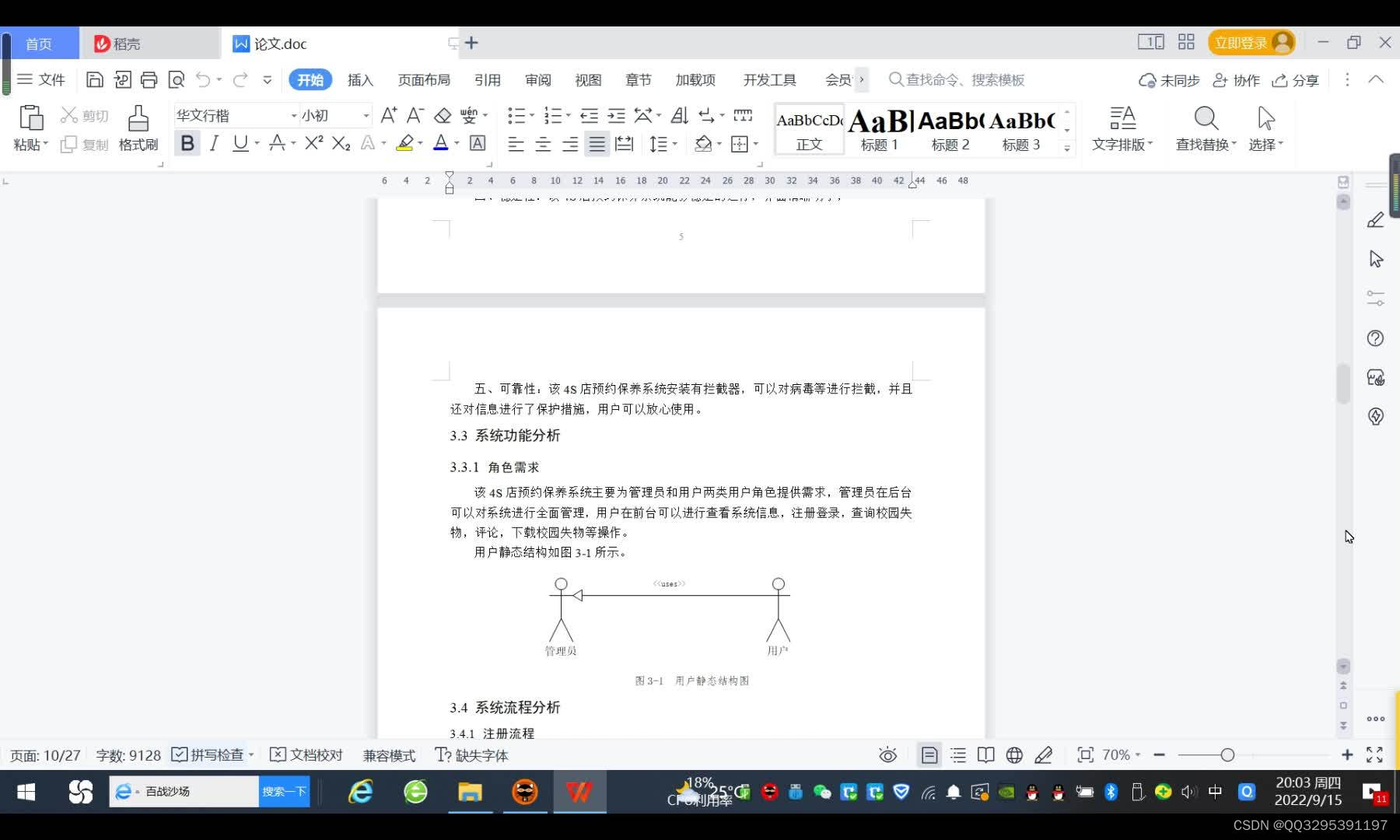Click the 未同步 sync status button

coord(1169,80)
